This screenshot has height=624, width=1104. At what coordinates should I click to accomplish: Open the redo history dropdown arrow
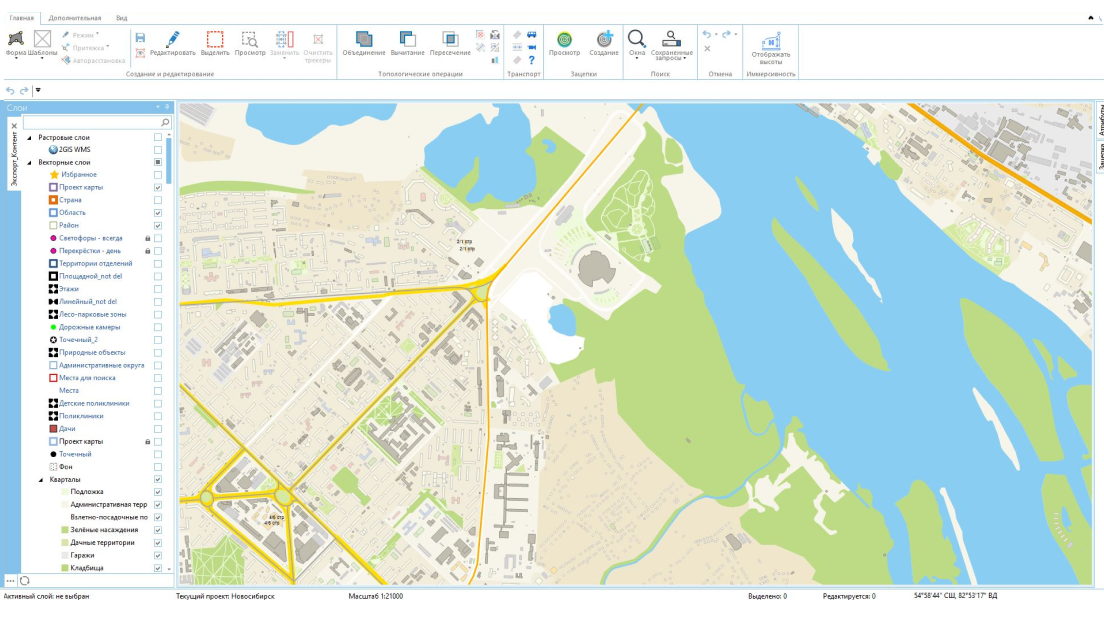point(736,35)
